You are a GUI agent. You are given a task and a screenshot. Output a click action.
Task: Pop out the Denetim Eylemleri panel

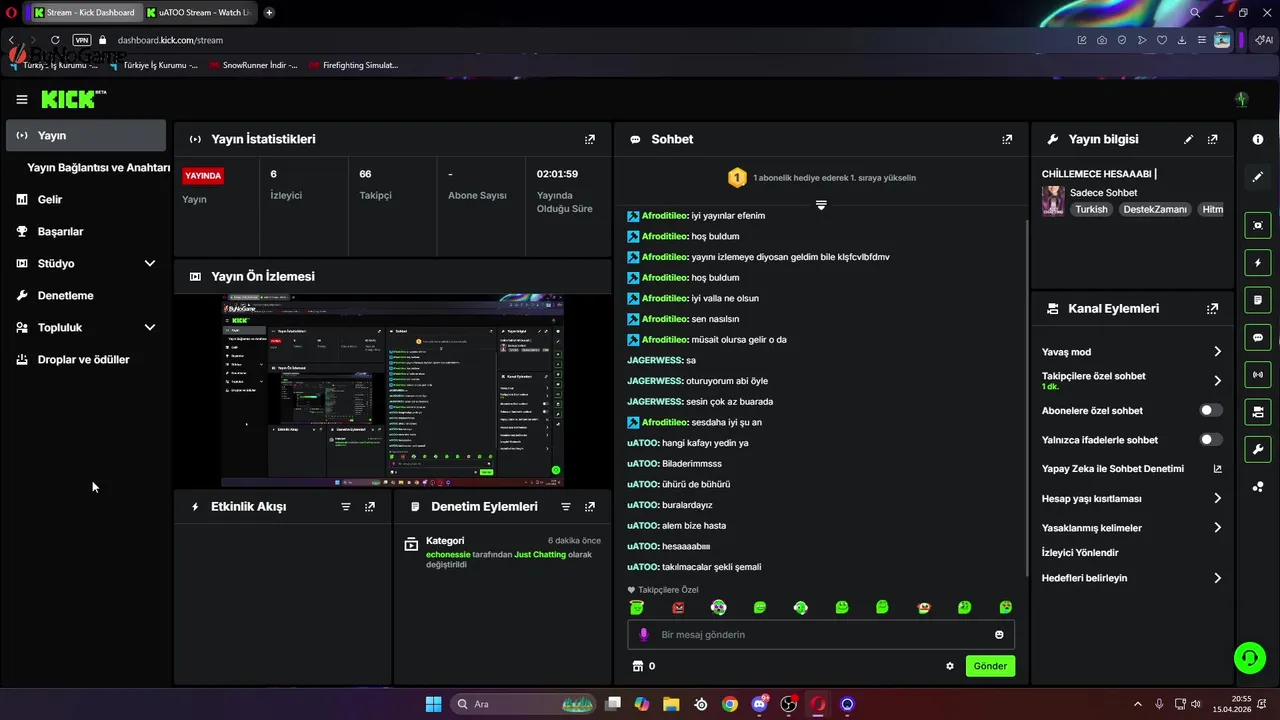point(590,507)
